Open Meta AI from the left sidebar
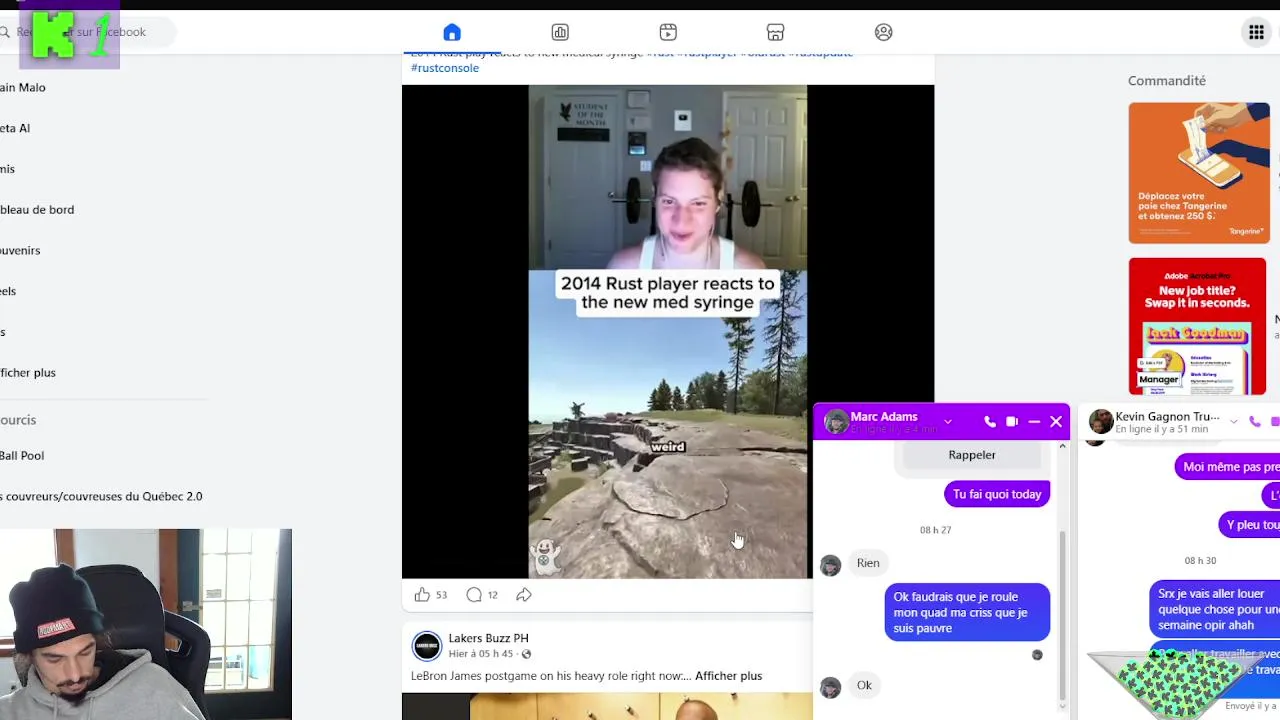 (x=15, y=128)
